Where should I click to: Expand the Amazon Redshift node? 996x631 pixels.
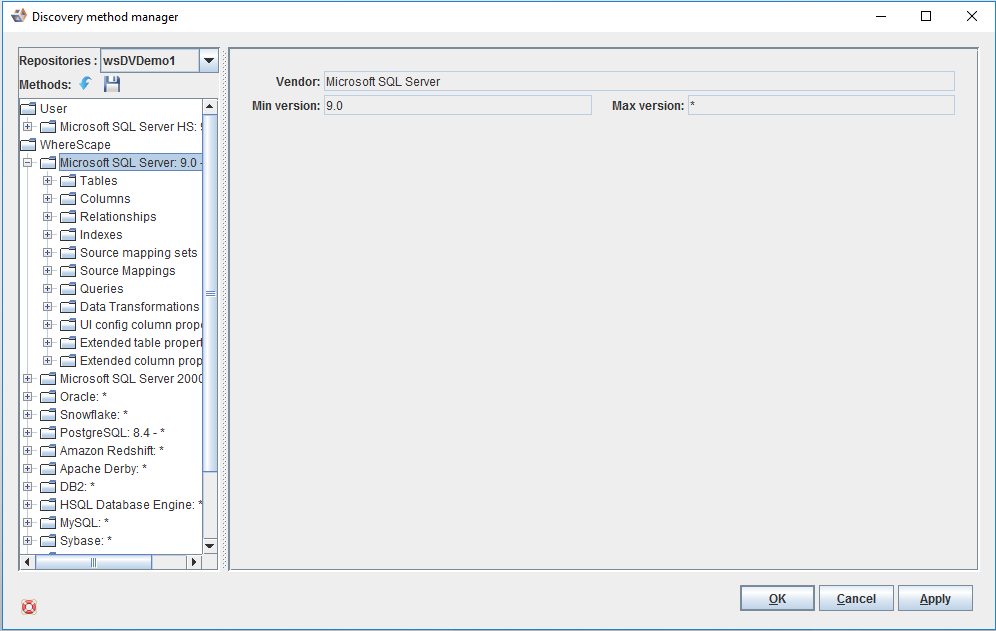(x=27, y=451)
